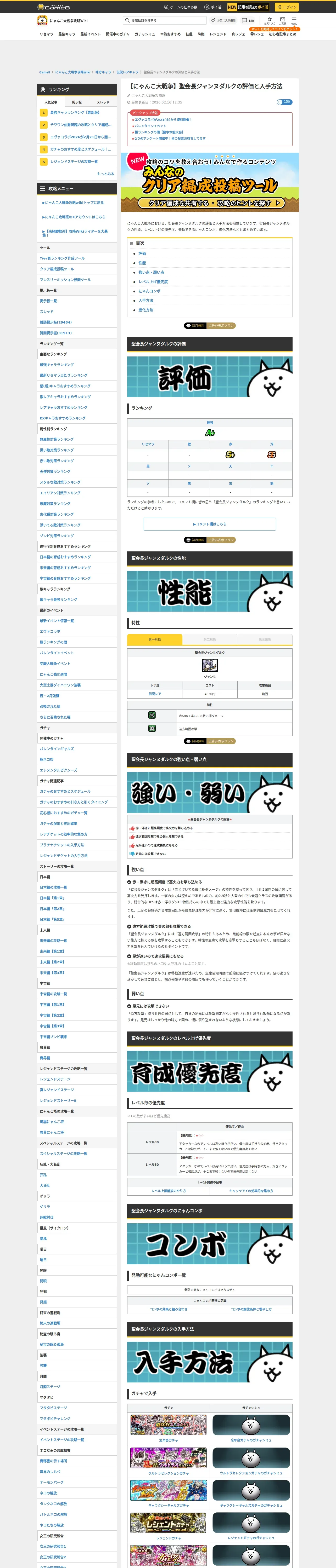This screenshot has width=336, height=1568.
Task: Click the 遠方範囲攻撃 ability icon
Action: [152, 728]
